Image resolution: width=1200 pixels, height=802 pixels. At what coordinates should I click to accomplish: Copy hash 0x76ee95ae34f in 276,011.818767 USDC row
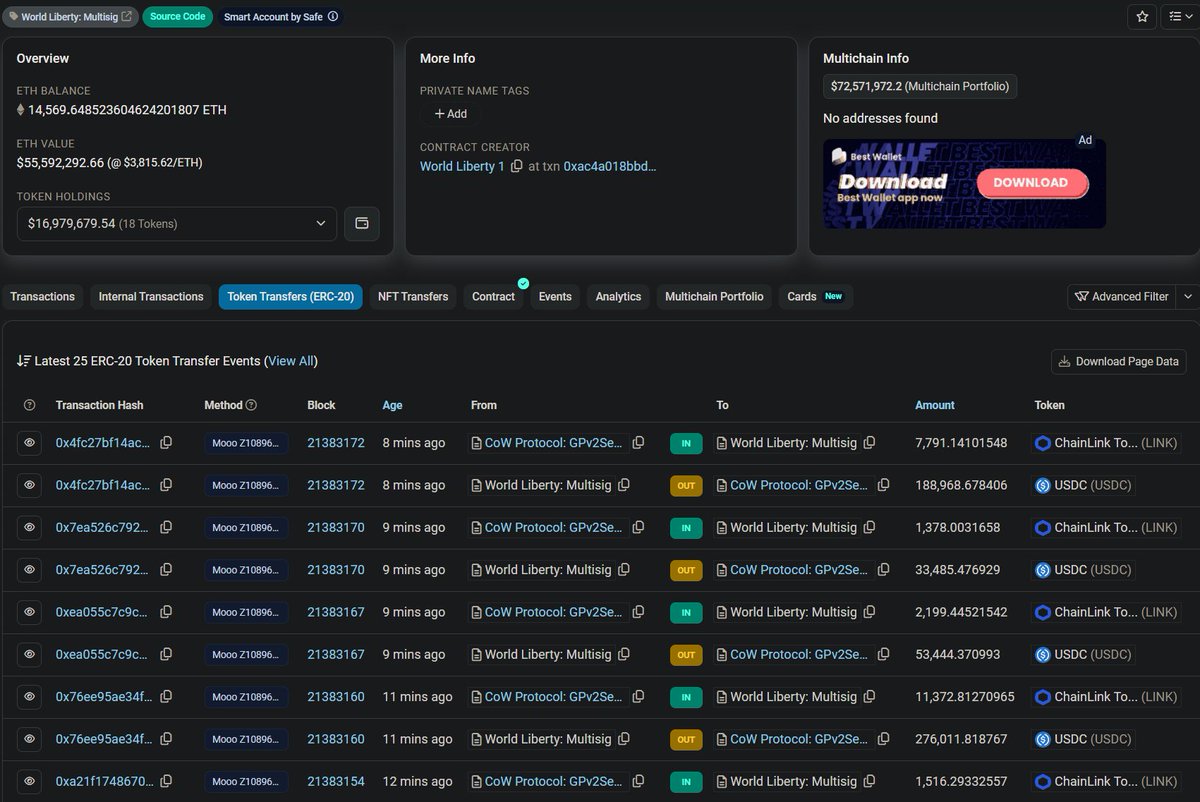[166, 738]
